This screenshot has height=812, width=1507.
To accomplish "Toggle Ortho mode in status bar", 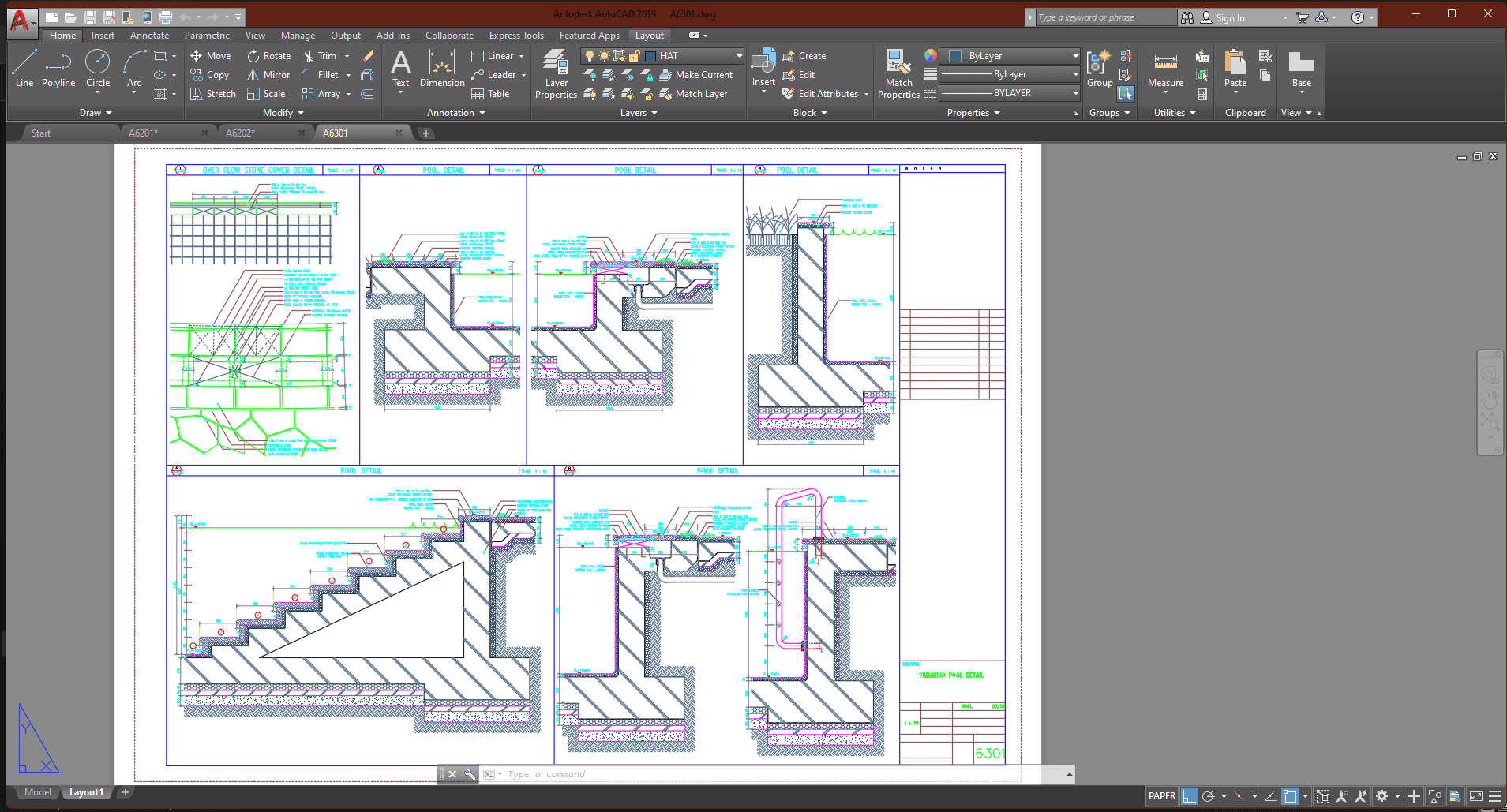I will pos(1189,796).
